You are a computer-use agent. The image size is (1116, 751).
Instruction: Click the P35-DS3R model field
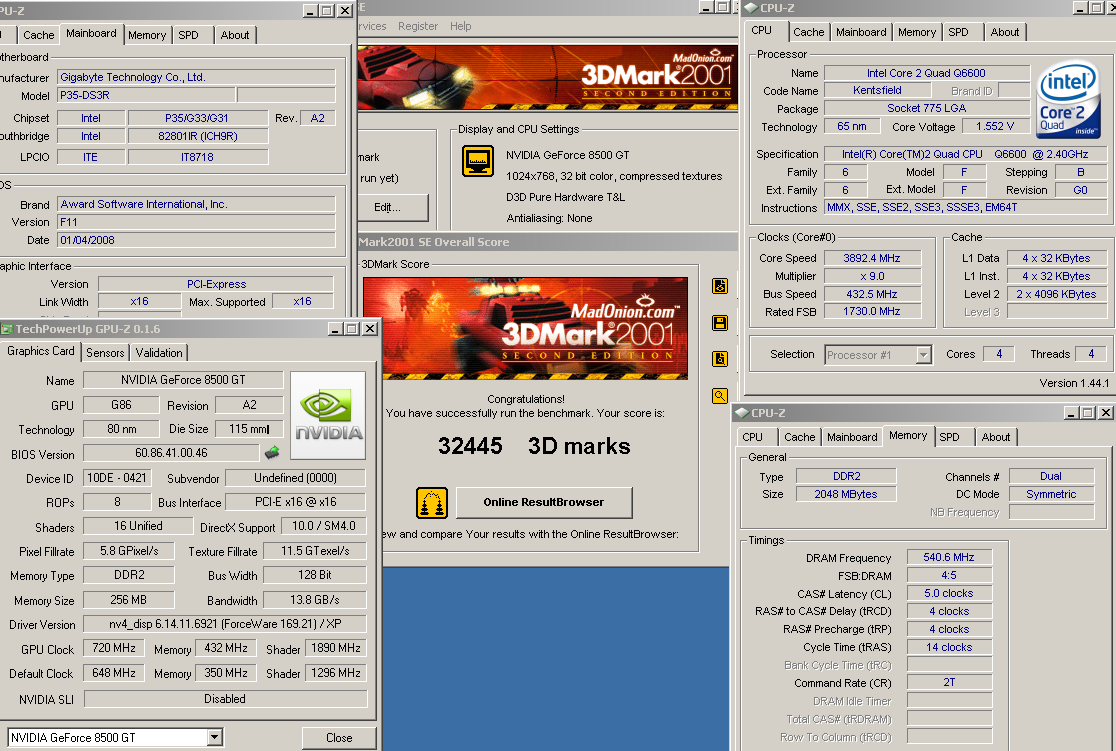[146, 95]
